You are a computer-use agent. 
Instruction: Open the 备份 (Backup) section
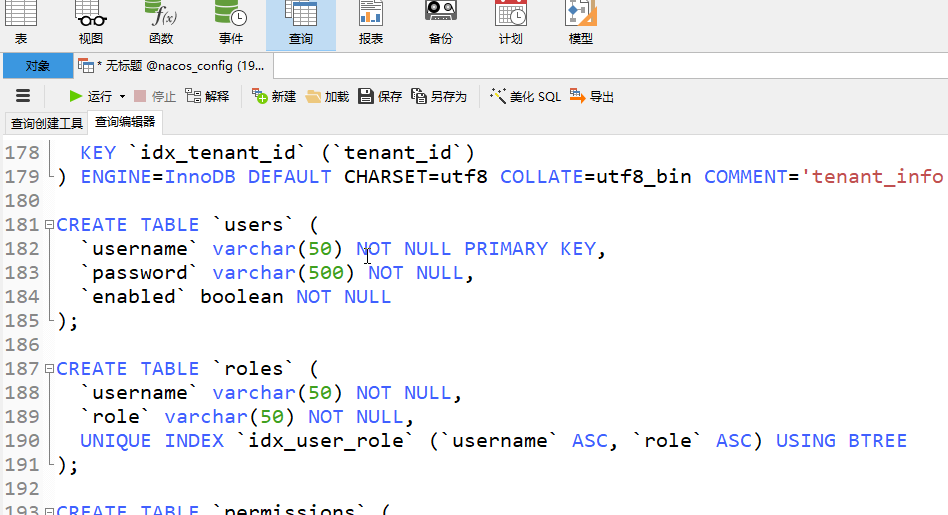coord(441,24)
